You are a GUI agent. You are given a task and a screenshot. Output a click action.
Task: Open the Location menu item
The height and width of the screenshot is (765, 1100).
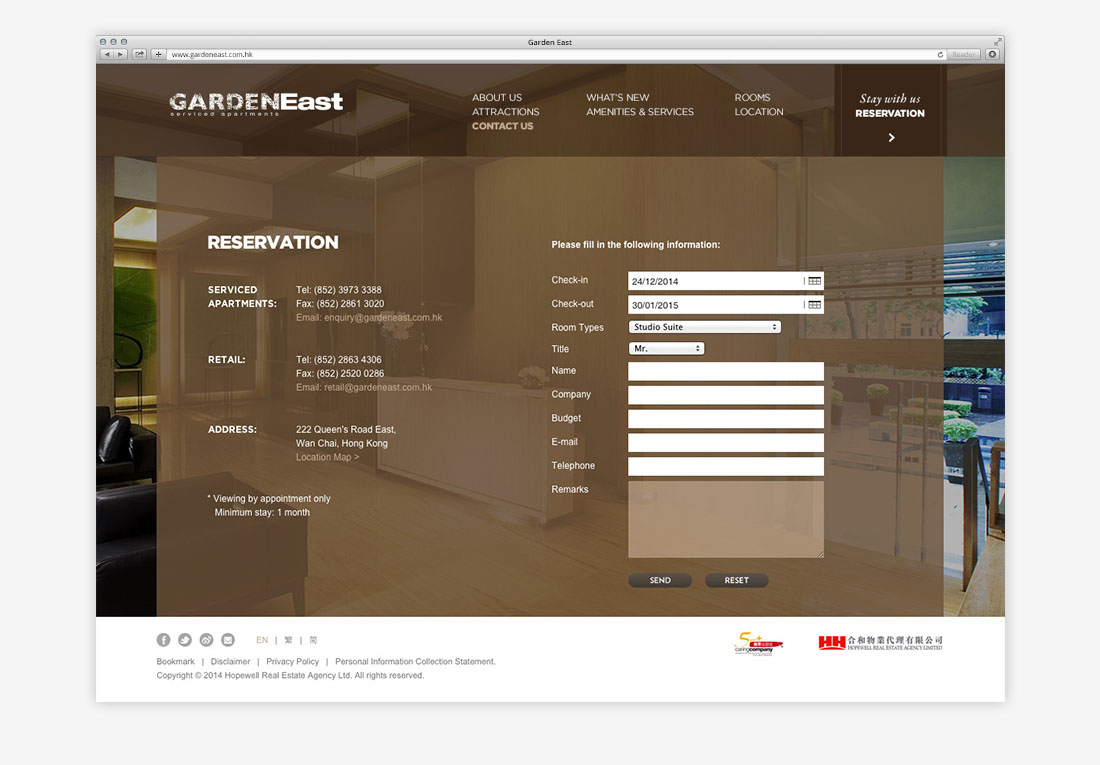pos(758,112)
